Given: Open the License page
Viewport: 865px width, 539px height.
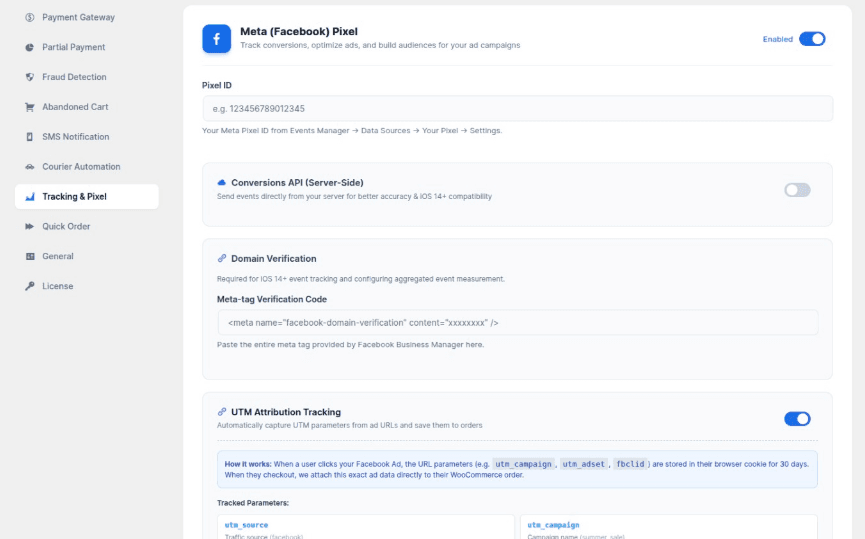Looking at the screenshot, I should coord(87,286).
